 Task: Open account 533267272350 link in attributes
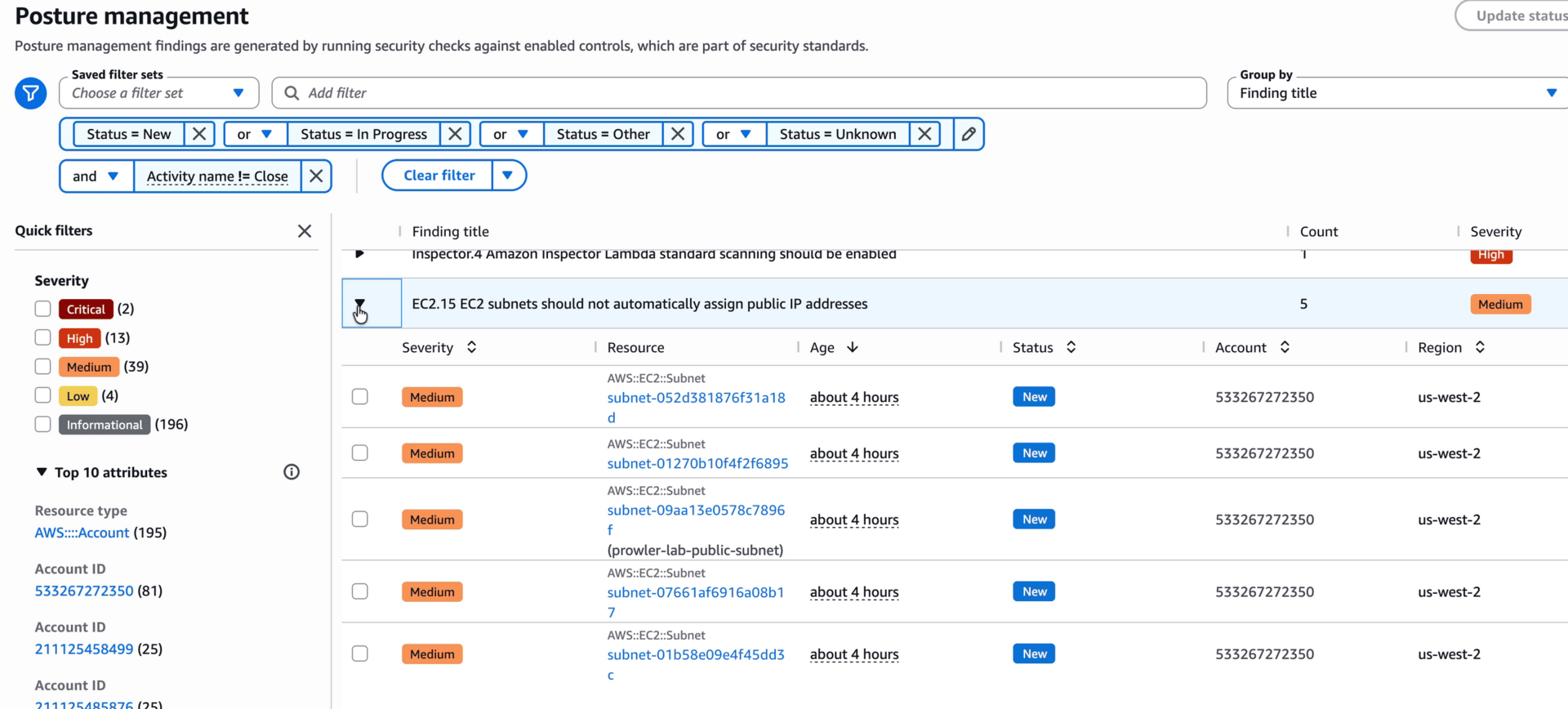point(84,591)
